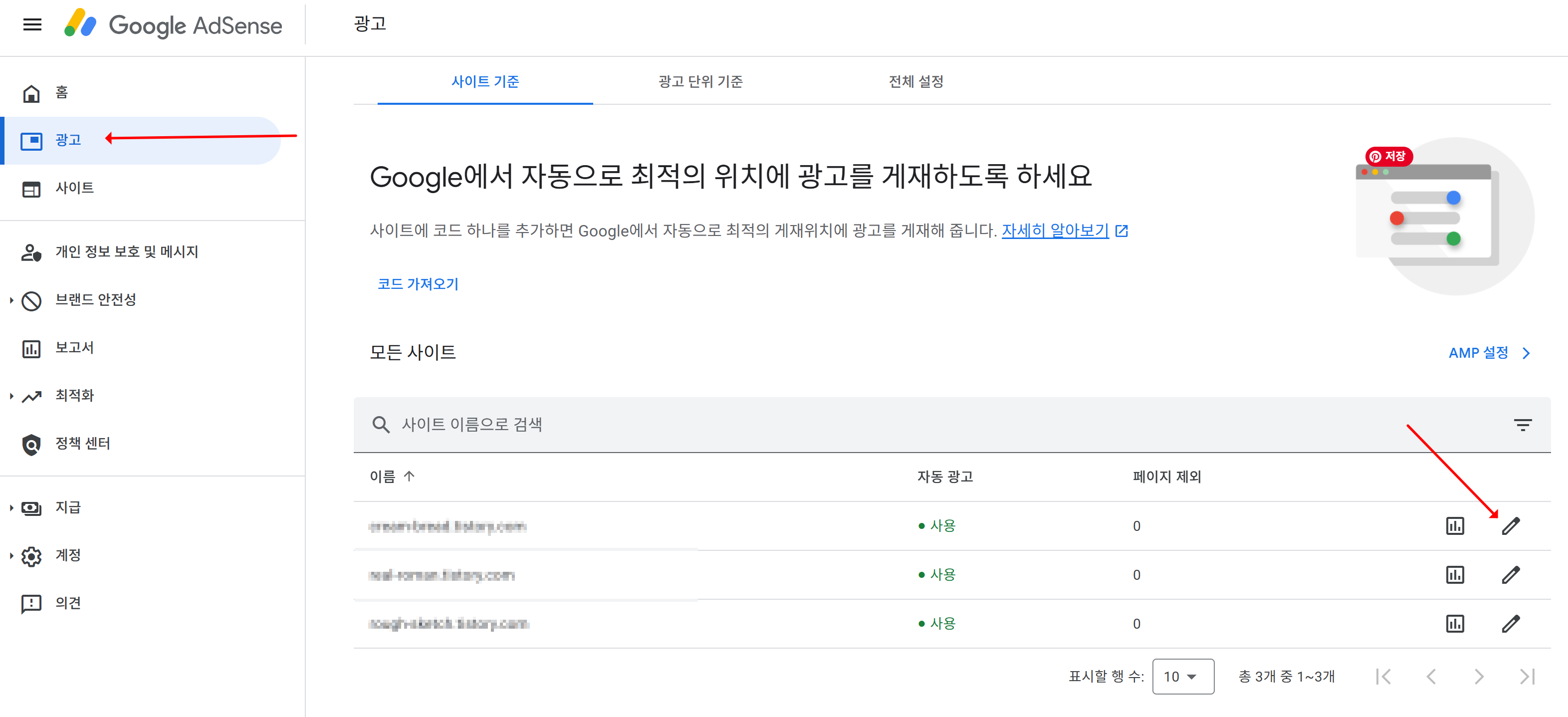1568x717 pixels.
Task: Open the 정책 센터 policy center
Action: [x=31, y=444]
